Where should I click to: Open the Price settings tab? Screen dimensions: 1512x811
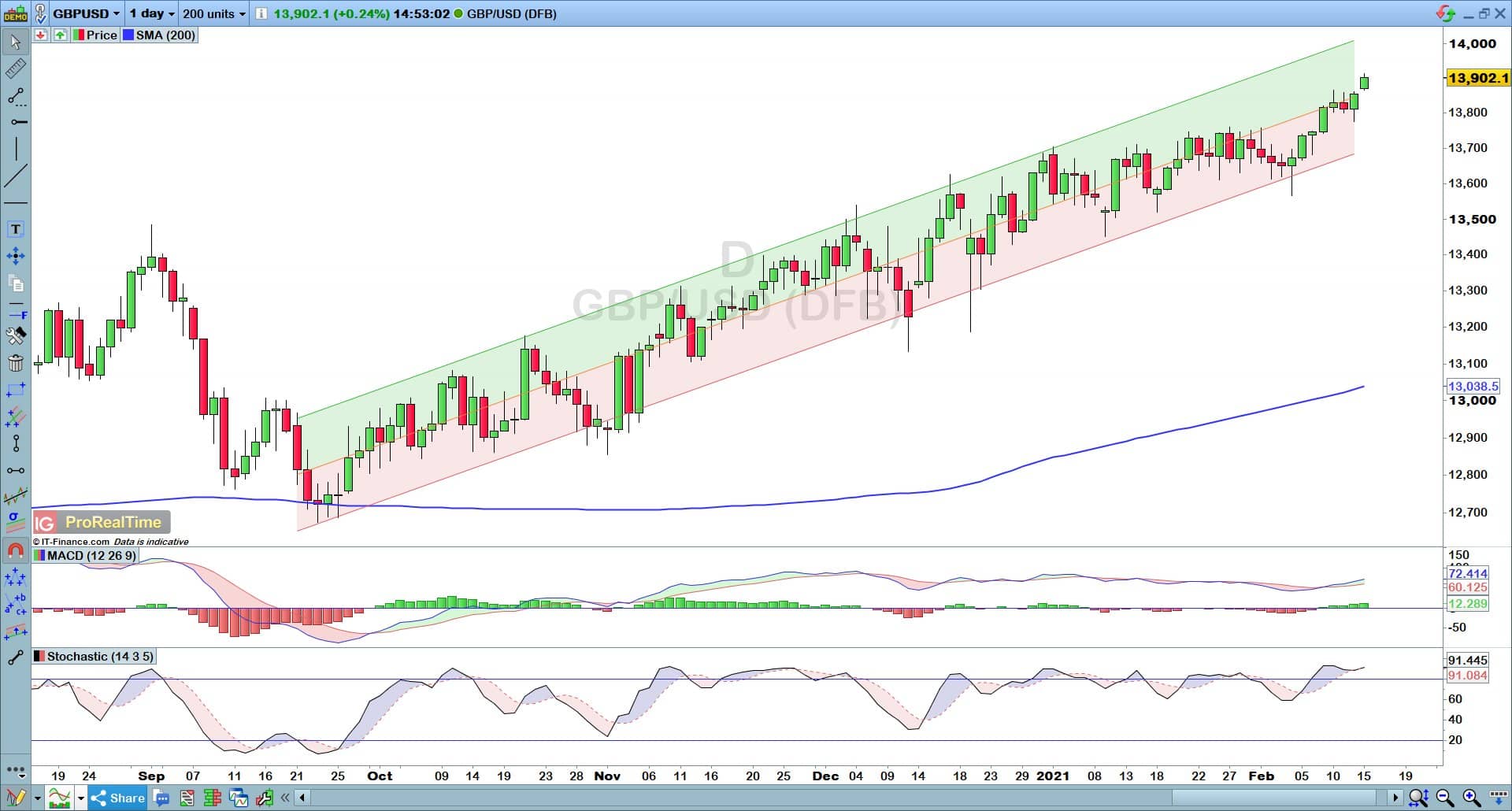94,35
